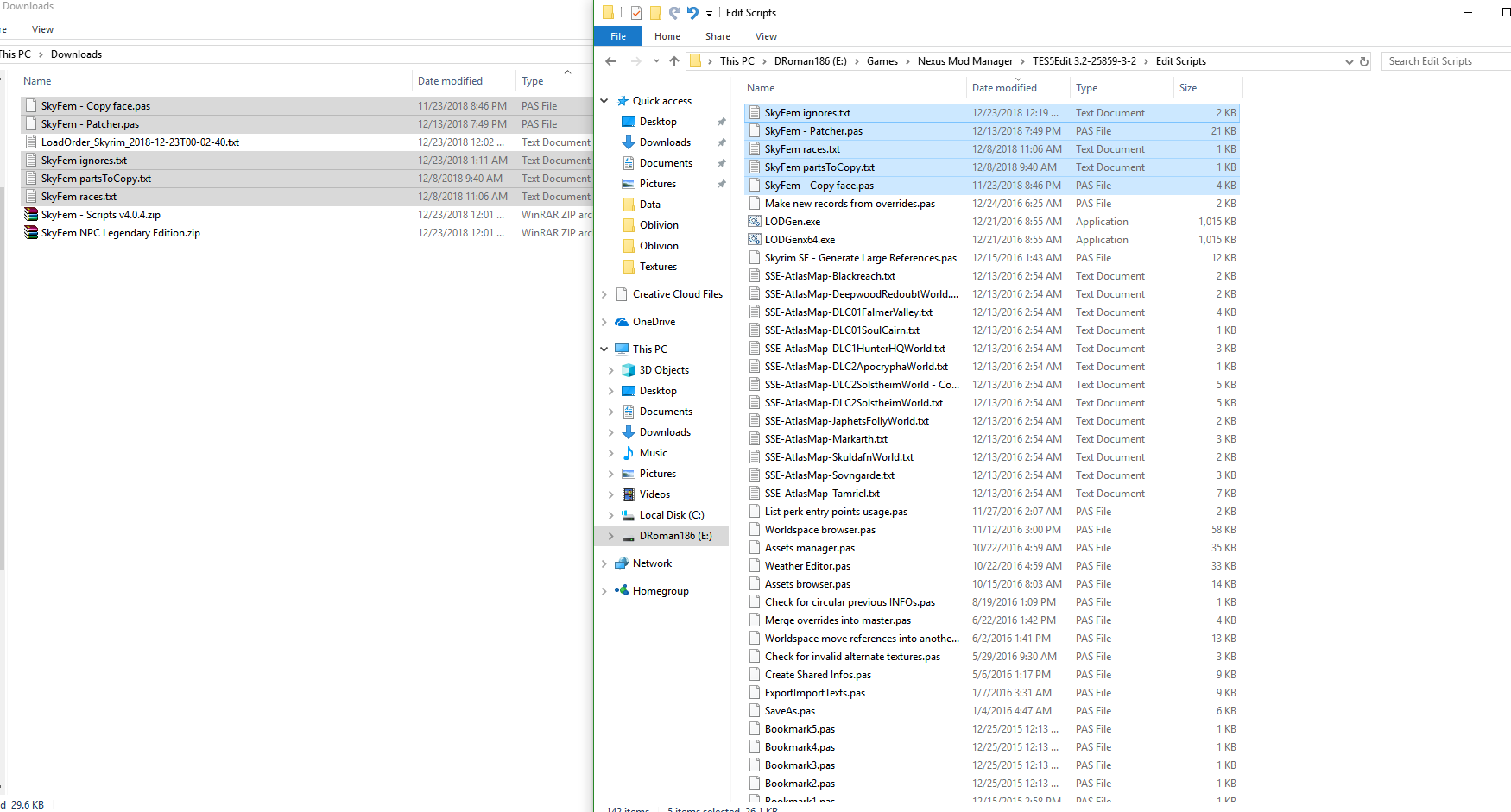Viewport: 1511px width, 812px height.
Task: Select Music under This PC
Action: click(654, 453)
